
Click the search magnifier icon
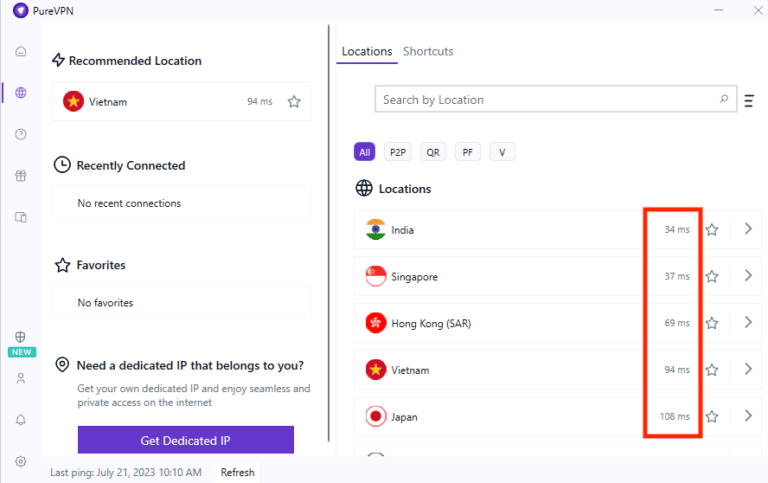click(724, 100)
